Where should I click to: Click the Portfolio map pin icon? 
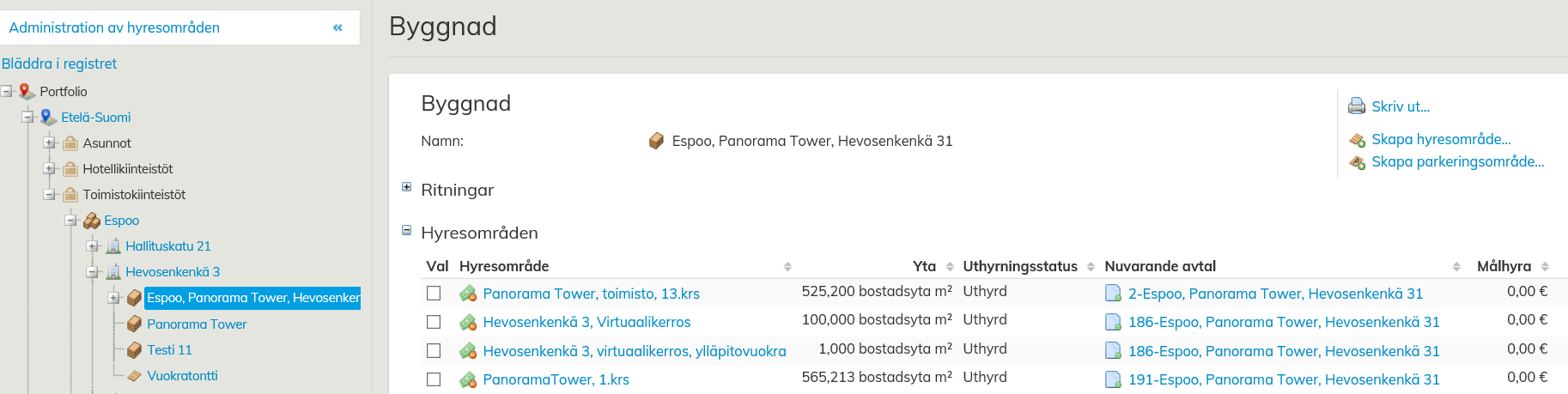[x=27, y=91]
